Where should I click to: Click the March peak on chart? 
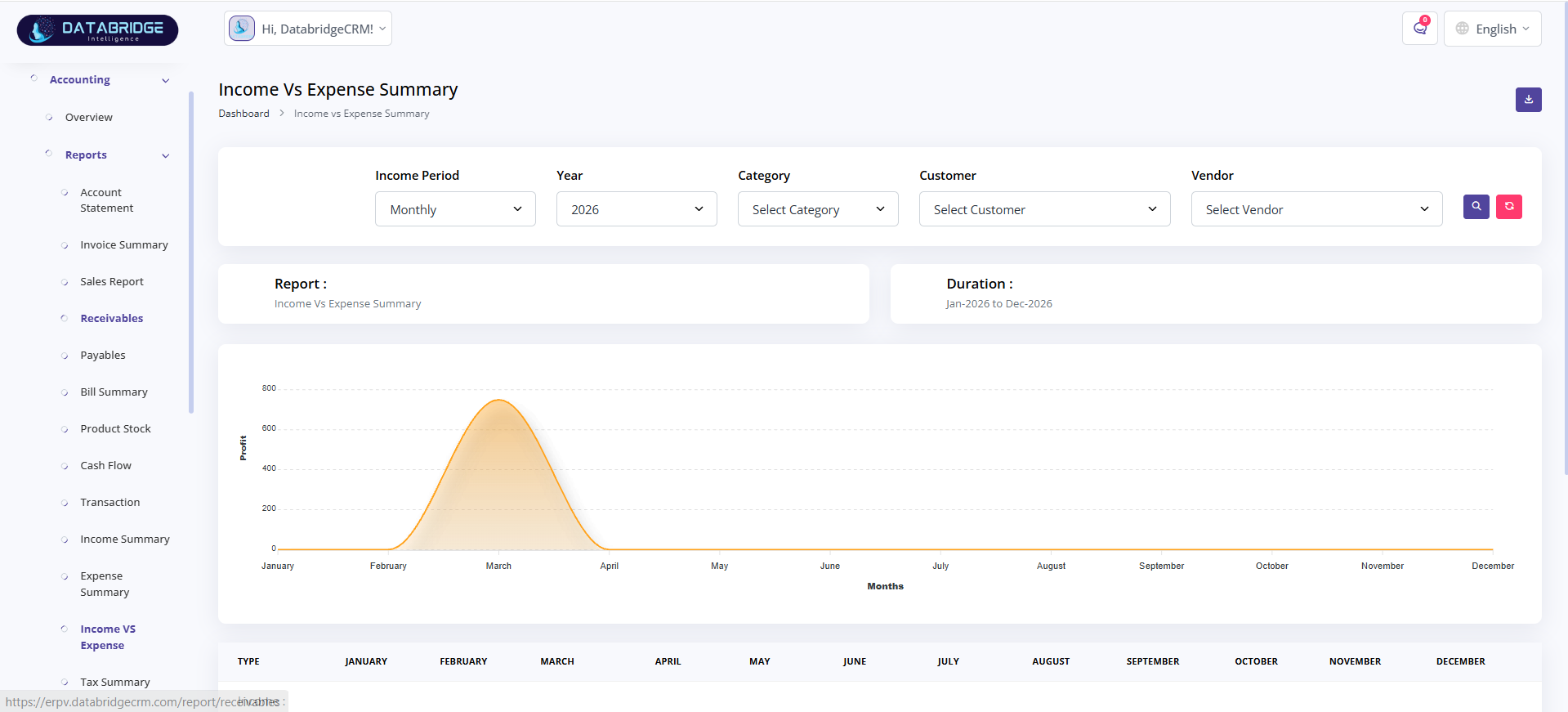pos(498,400)
